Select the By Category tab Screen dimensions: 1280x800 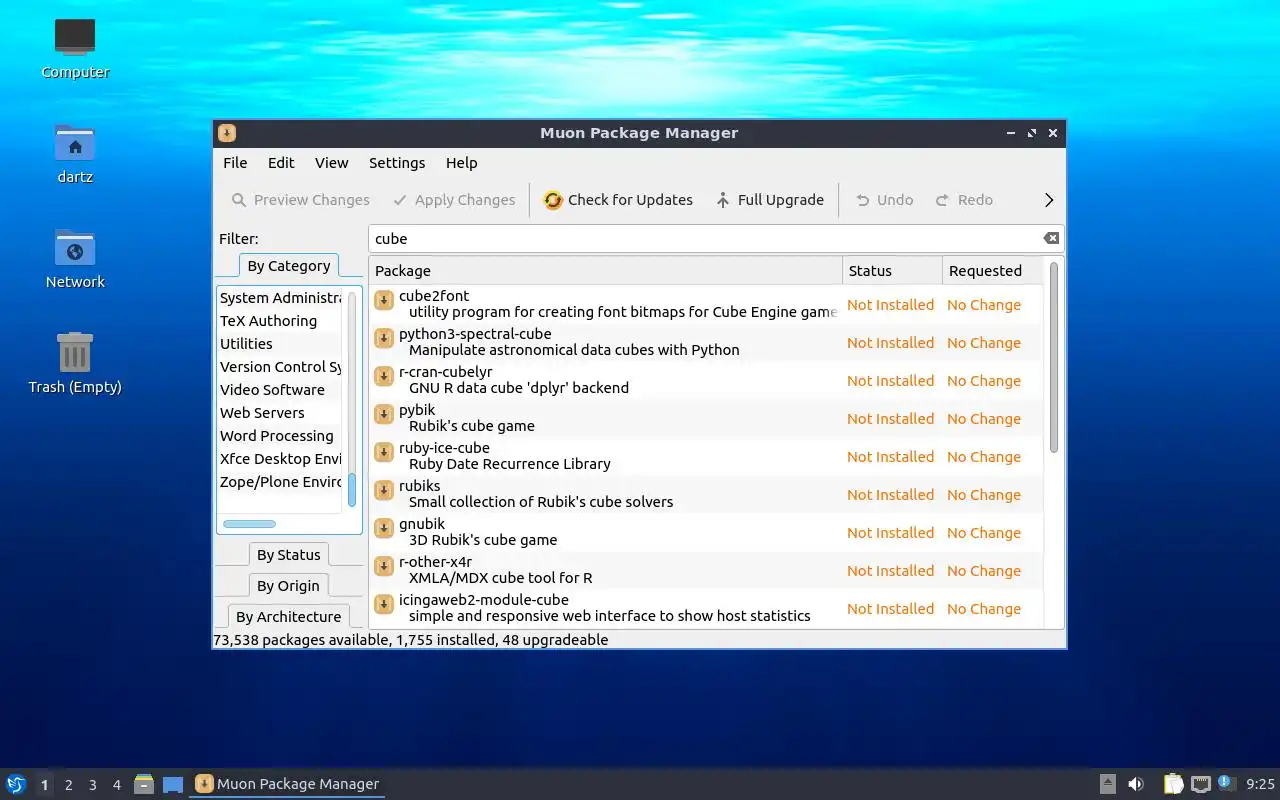coord(289,266)
